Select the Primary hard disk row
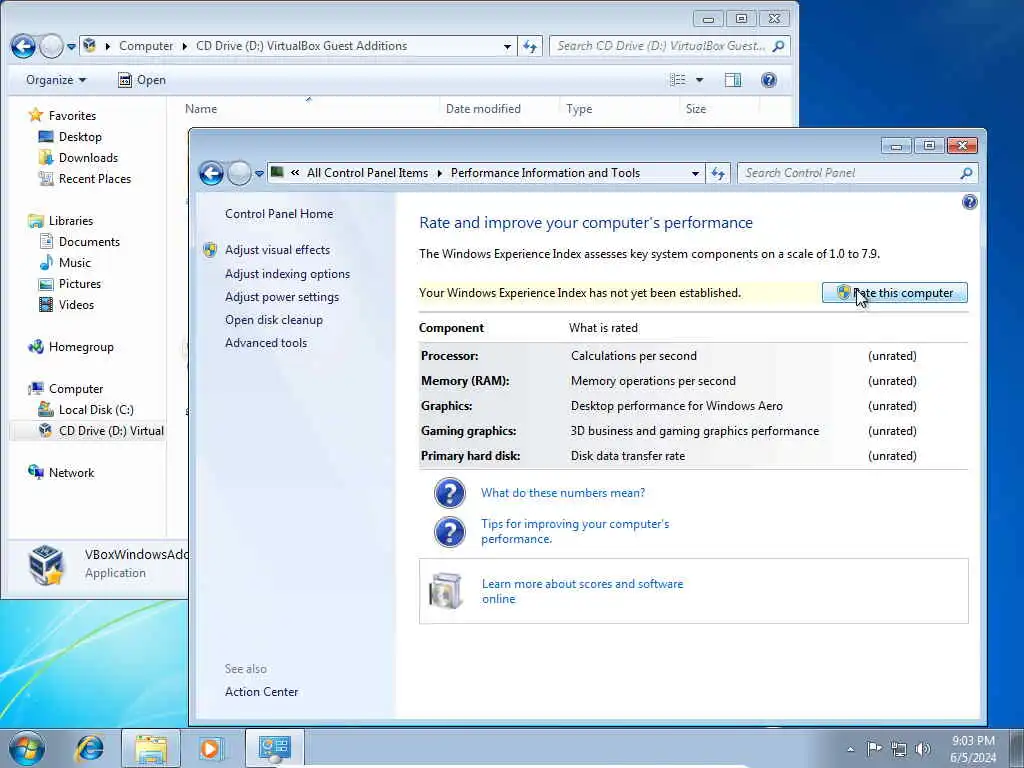The width and height of the screenshot is (1024, 768). pos(693,456)
